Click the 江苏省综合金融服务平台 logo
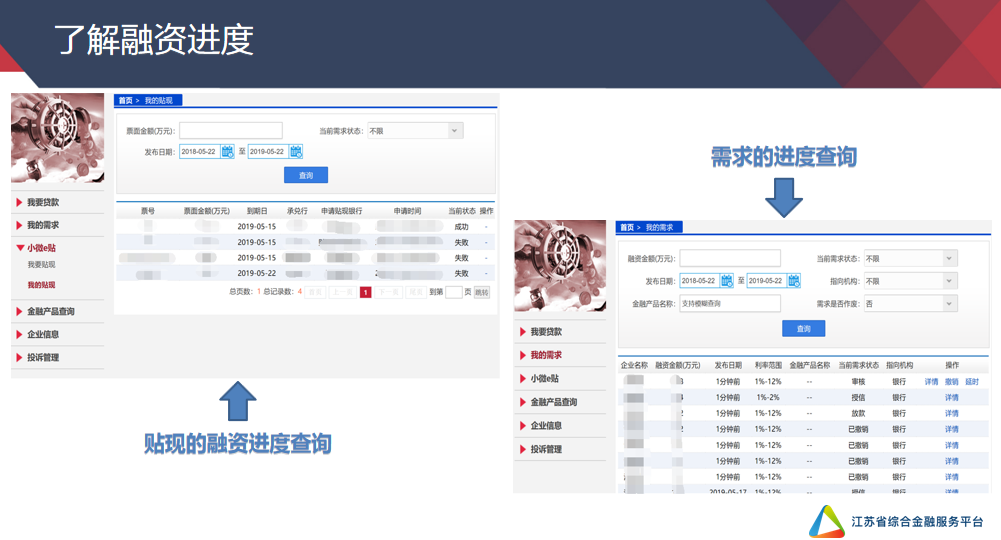1001x540 pixels. [826, 521]
